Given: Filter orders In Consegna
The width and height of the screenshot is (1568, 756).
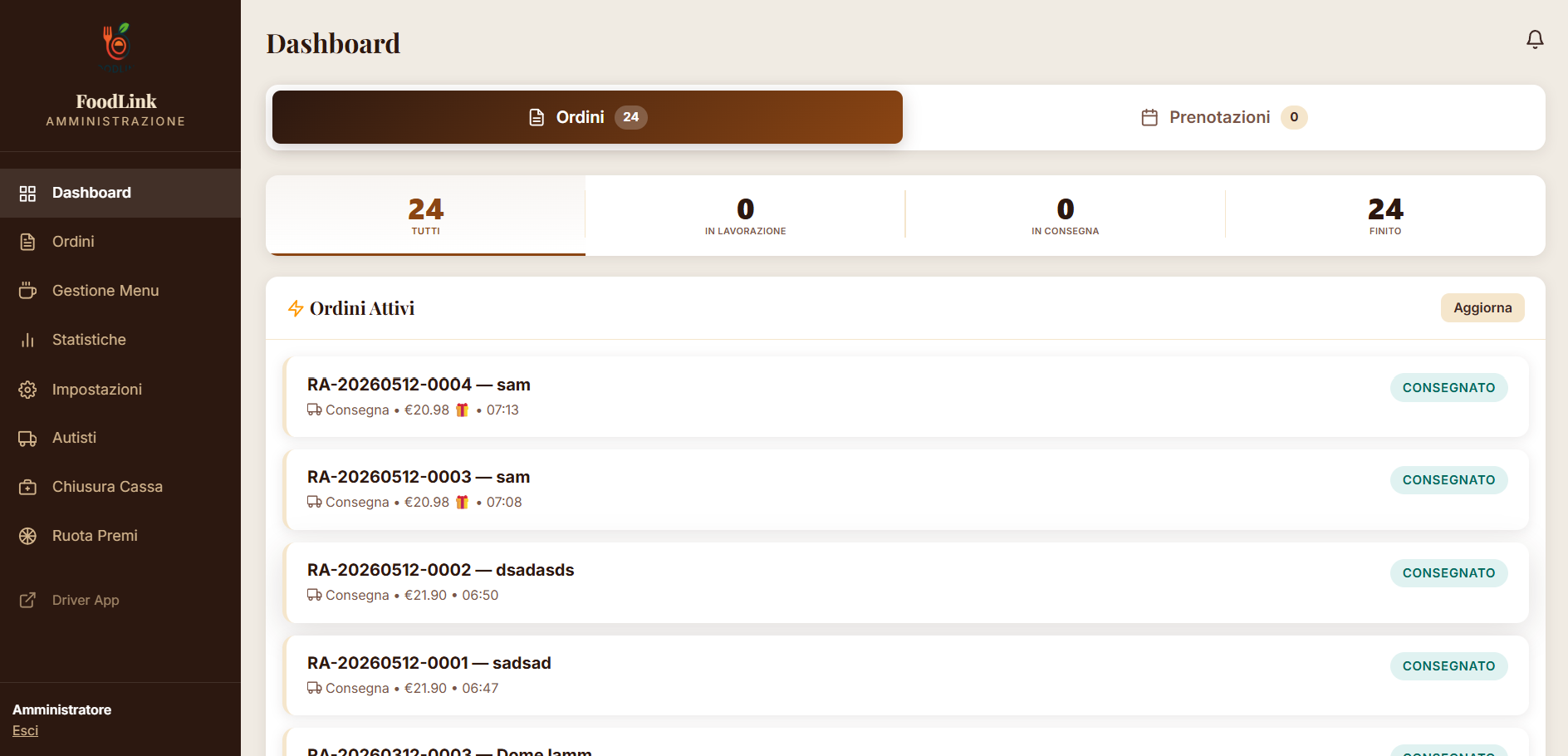Looking at the screenshot, I should 1066,215.
